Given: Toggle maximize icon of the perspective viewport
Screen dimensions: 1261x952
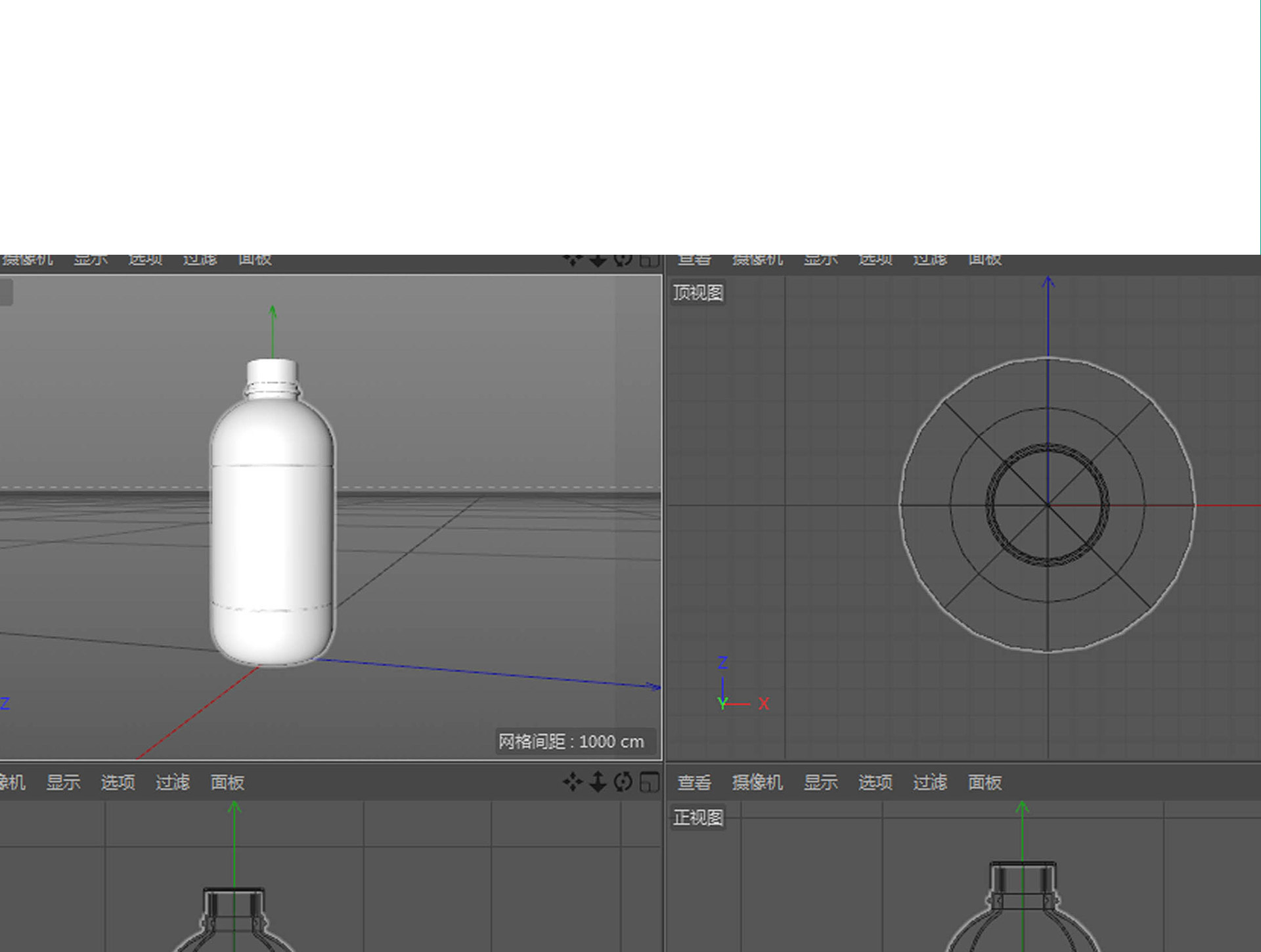Looking at the screenshot, I should click(649, 260).
